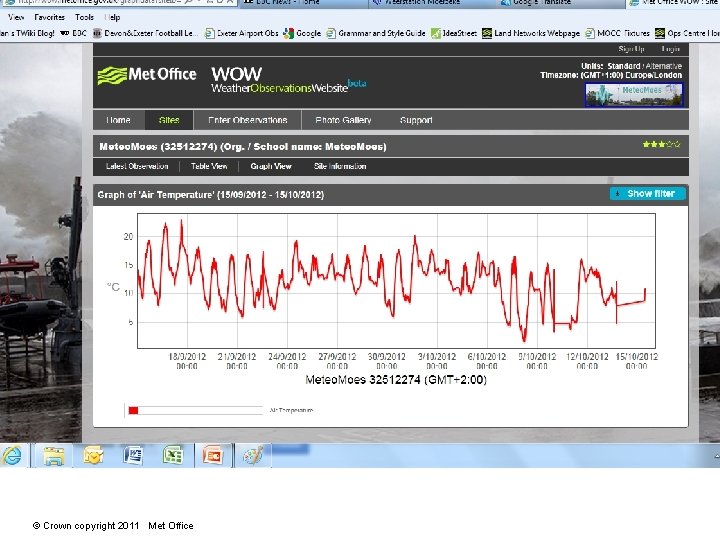This screenshot has width=720, height=540.
Task: Switch to Table View
Action: click(209, 166)
